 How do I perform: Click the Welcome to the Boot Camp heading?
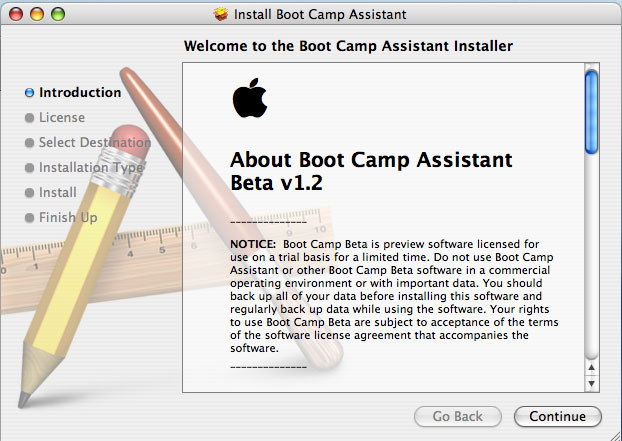coord(348,46)
